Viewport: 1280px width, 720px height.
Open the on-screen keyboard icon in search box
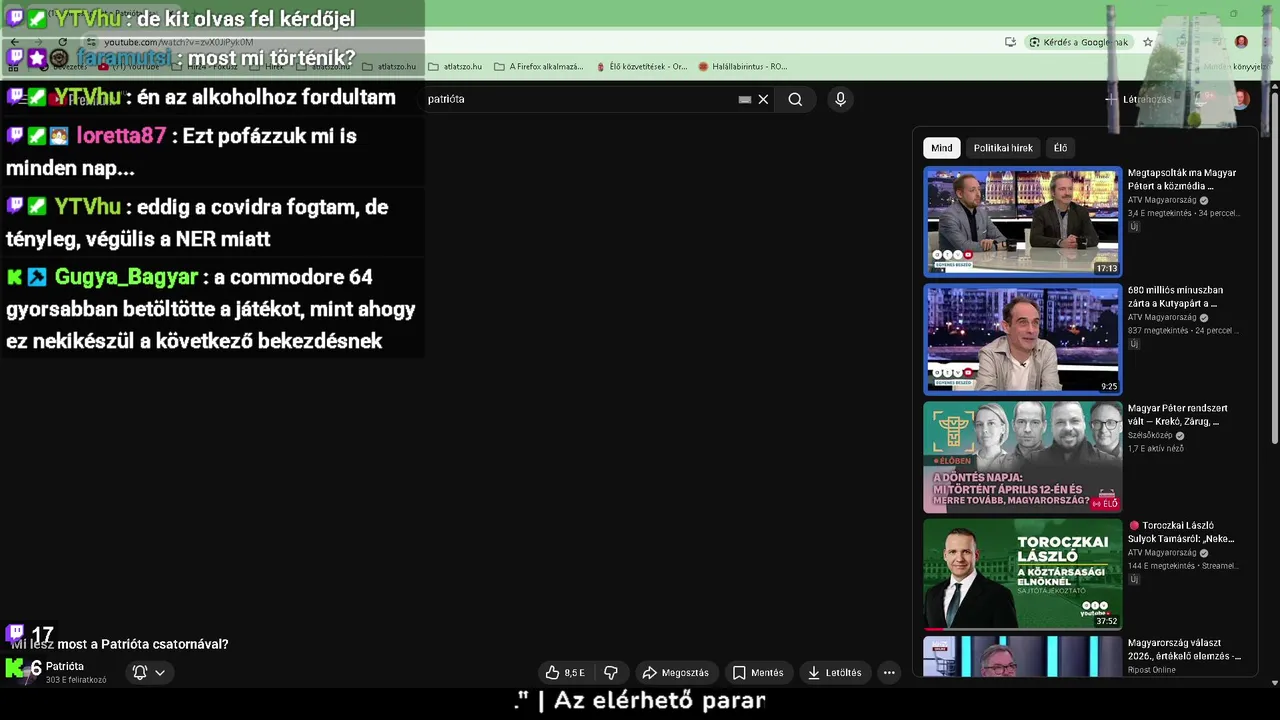[745, 99]
